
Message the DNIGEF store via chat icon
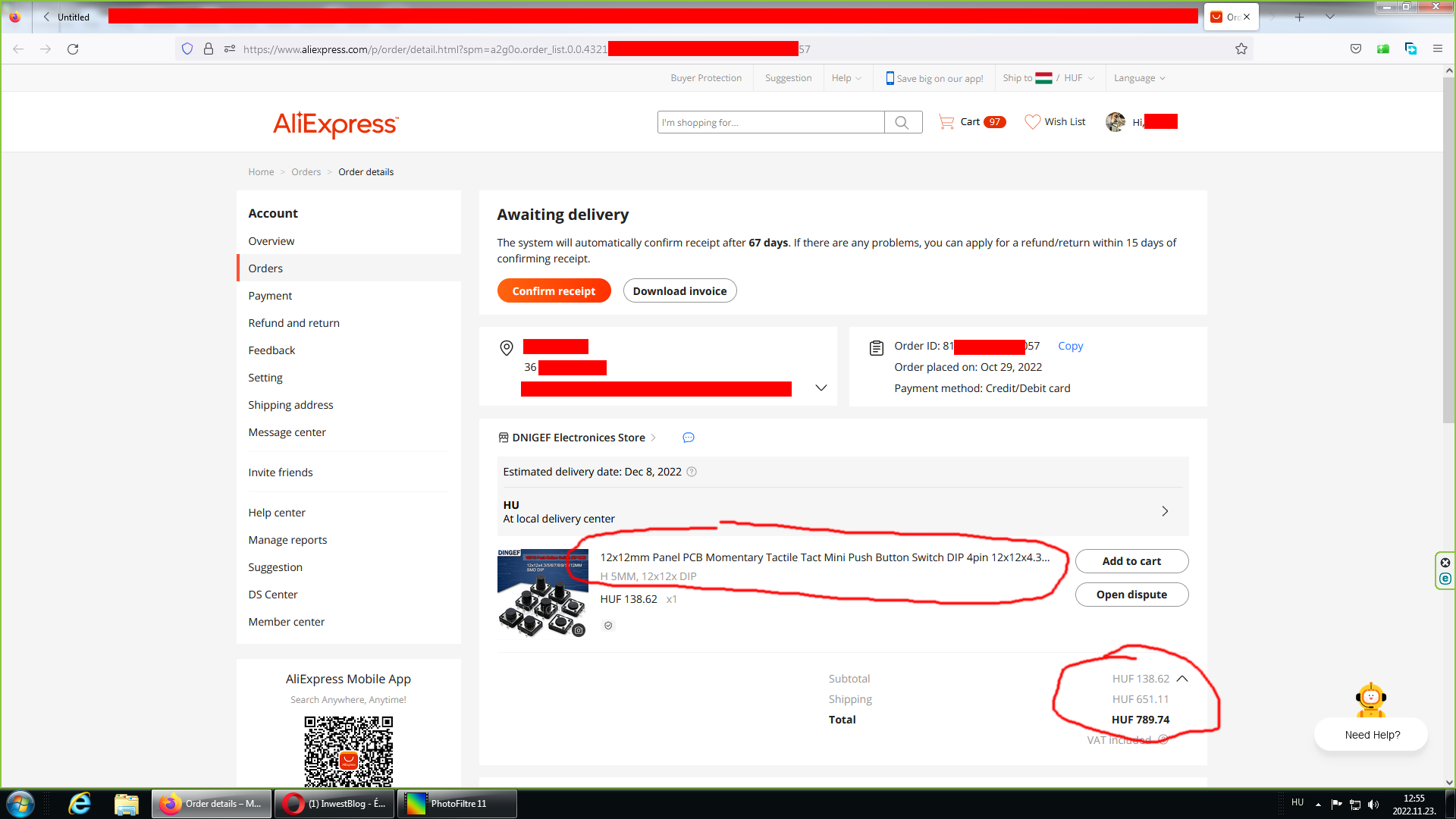click(689, 438)
